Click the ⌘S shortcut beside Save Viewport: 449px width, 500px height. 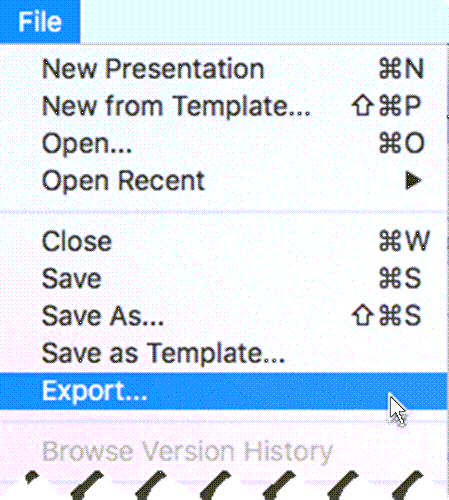[x=400, y=278]
